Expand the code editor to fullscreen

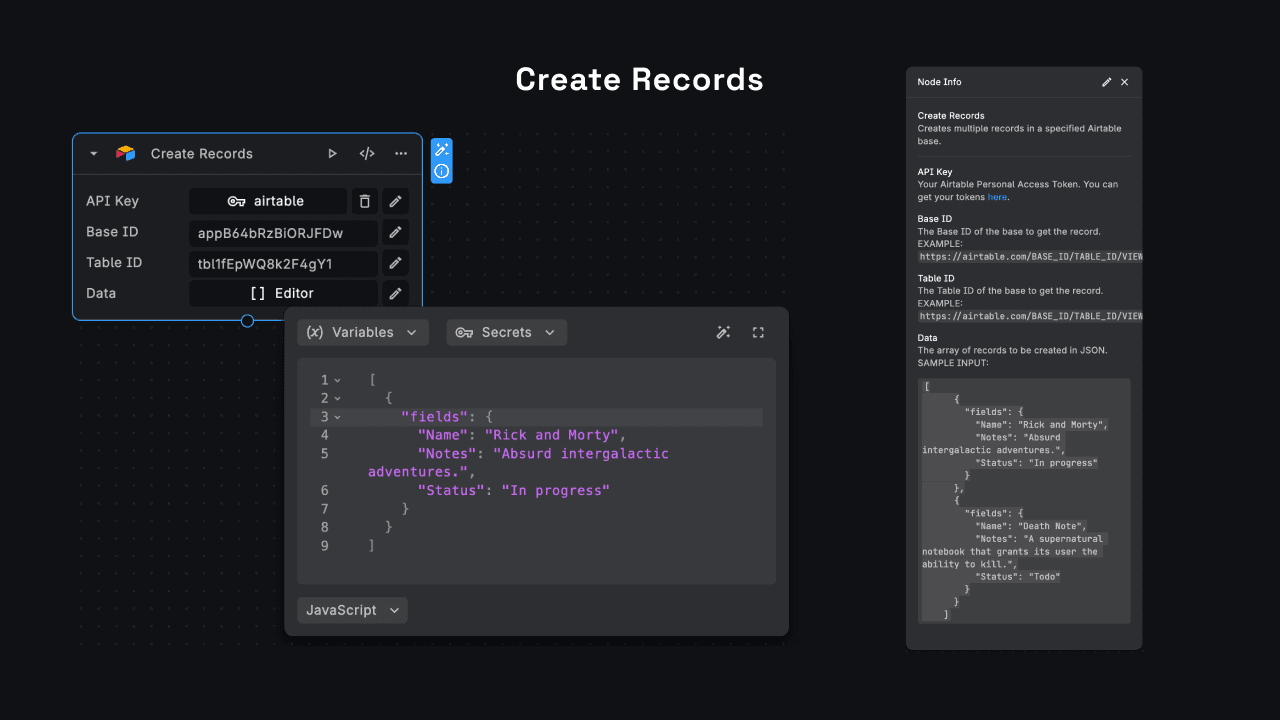(x=758, y=332)
